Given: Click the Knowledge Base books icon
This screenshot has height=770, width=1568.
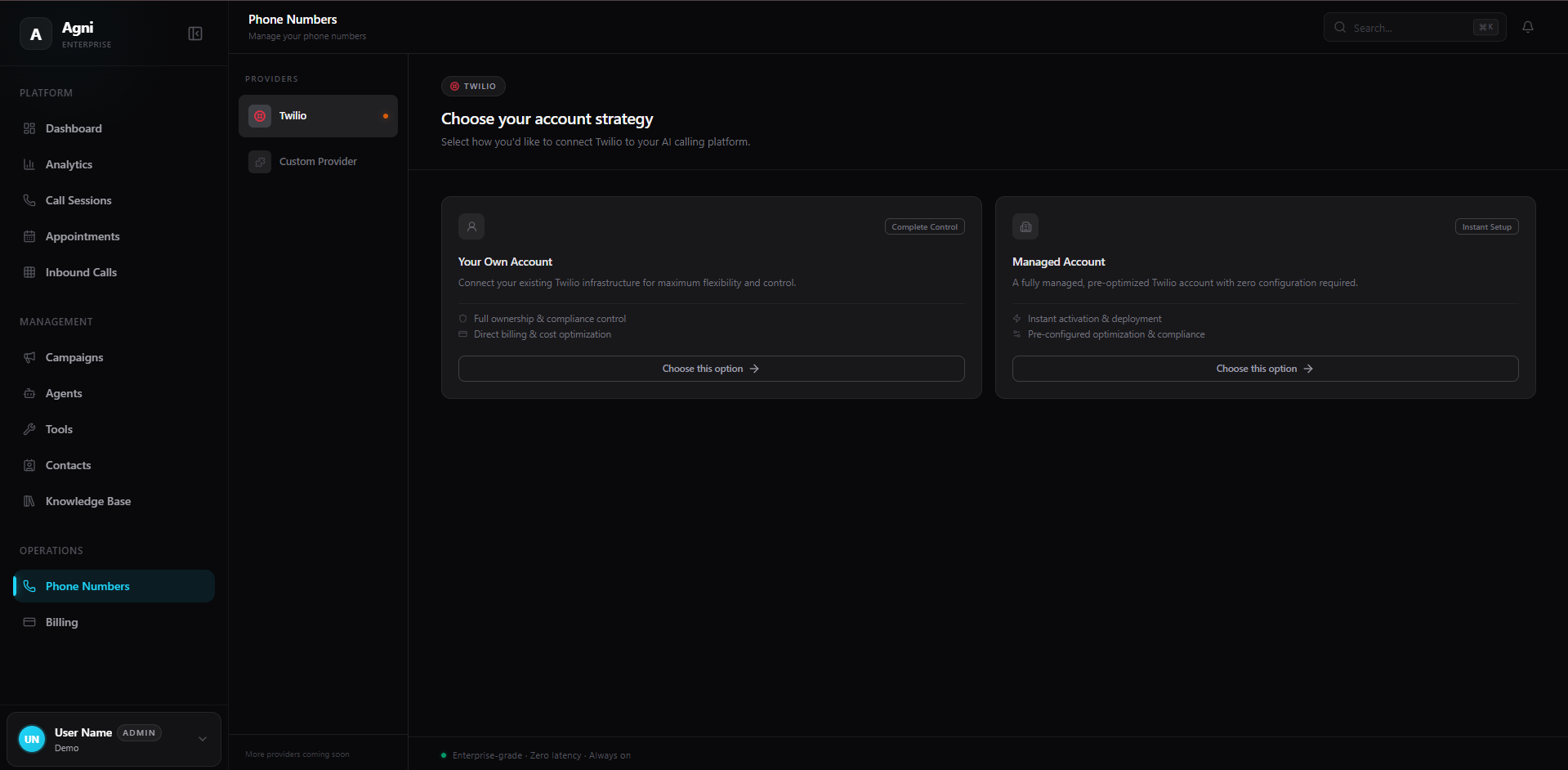Looking at the screenshot, I should [x=29, y=501].
